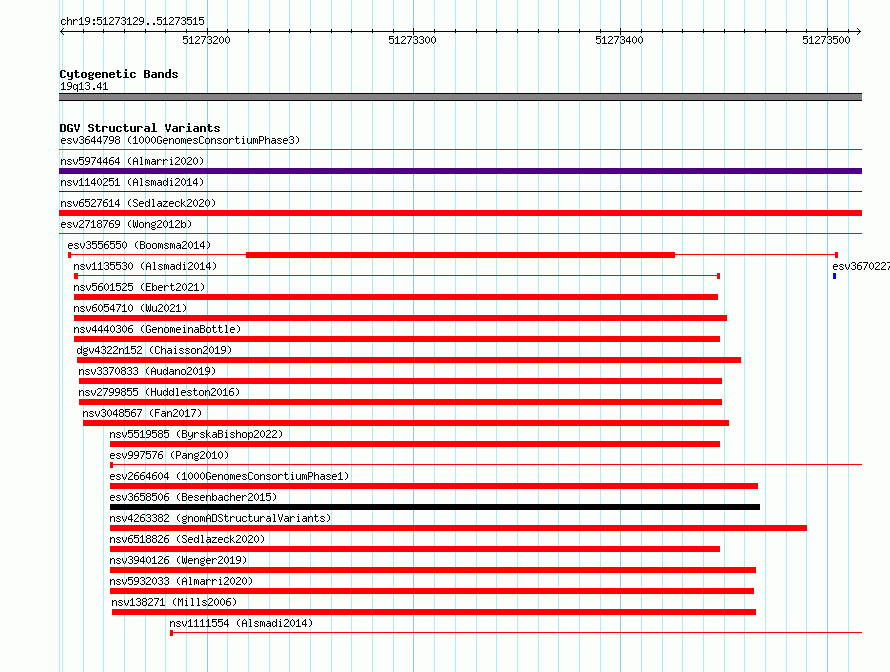This screenshot has height=672, width=890.
Task: Open nsv3370833 (Audano2019) variant label
Action: click(147, 371)
